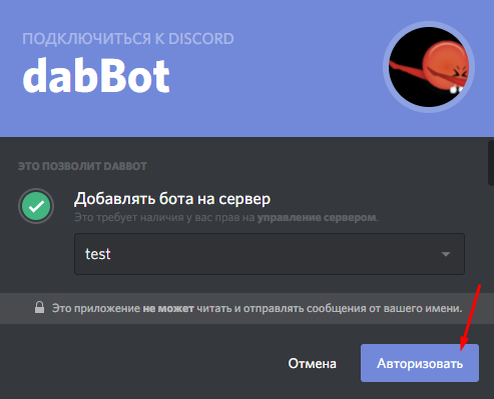The height and width of the screenshot is (399, 494).
Task: Click the 'ЭТО ПОЗВОЛИТ DABBOT' label
Action: (x=82, y=166)
